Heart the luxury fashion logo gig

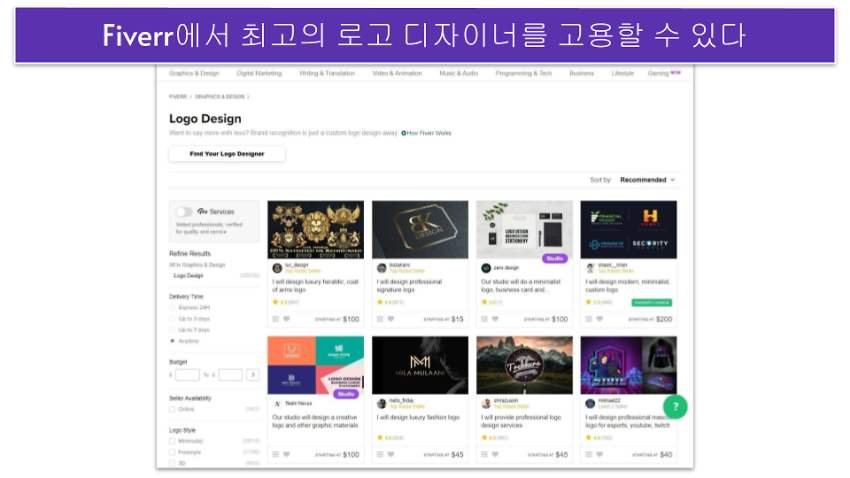(391, 454)
